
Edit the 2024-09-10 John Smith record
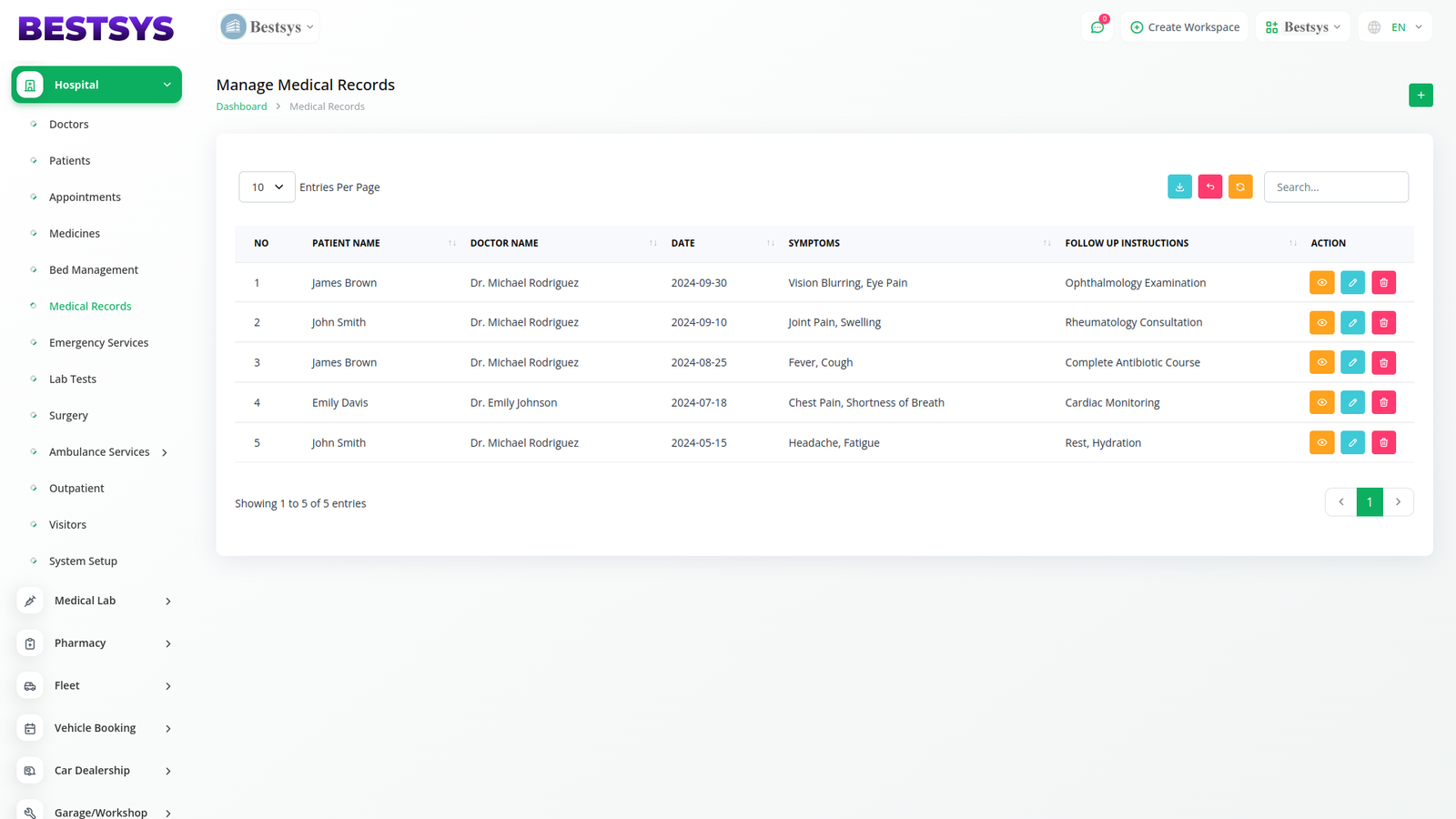(x=1352, y=323)
